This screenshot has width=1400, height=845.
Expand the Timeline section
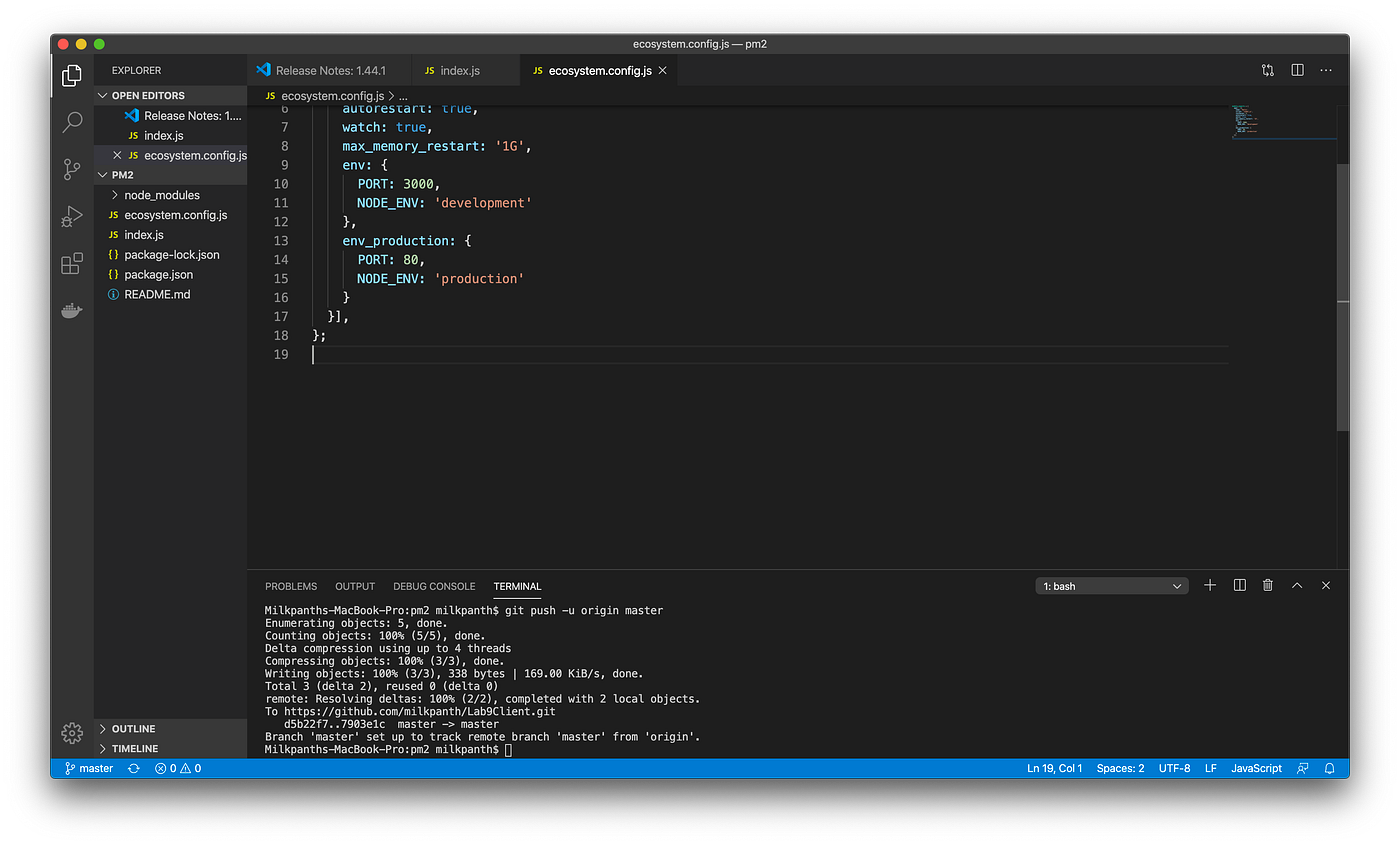tap(171, 748)
